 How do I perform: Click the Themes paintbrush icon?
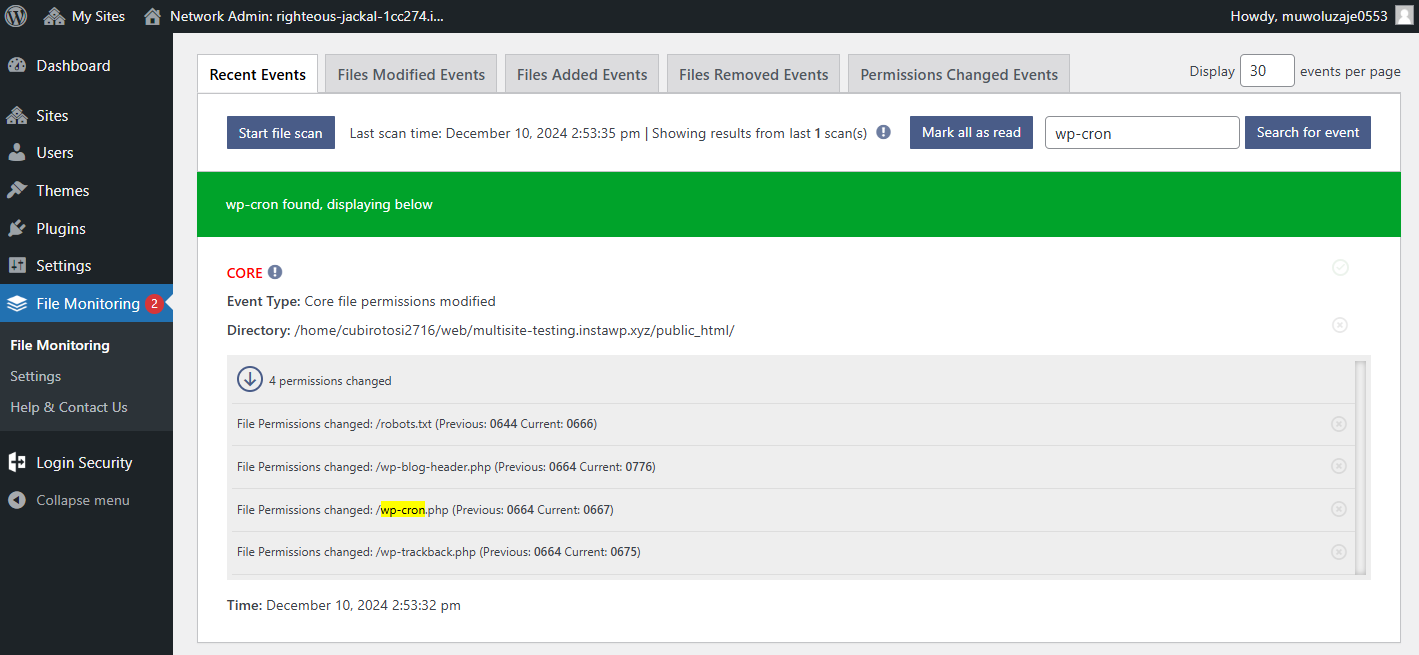coord(17,191)
